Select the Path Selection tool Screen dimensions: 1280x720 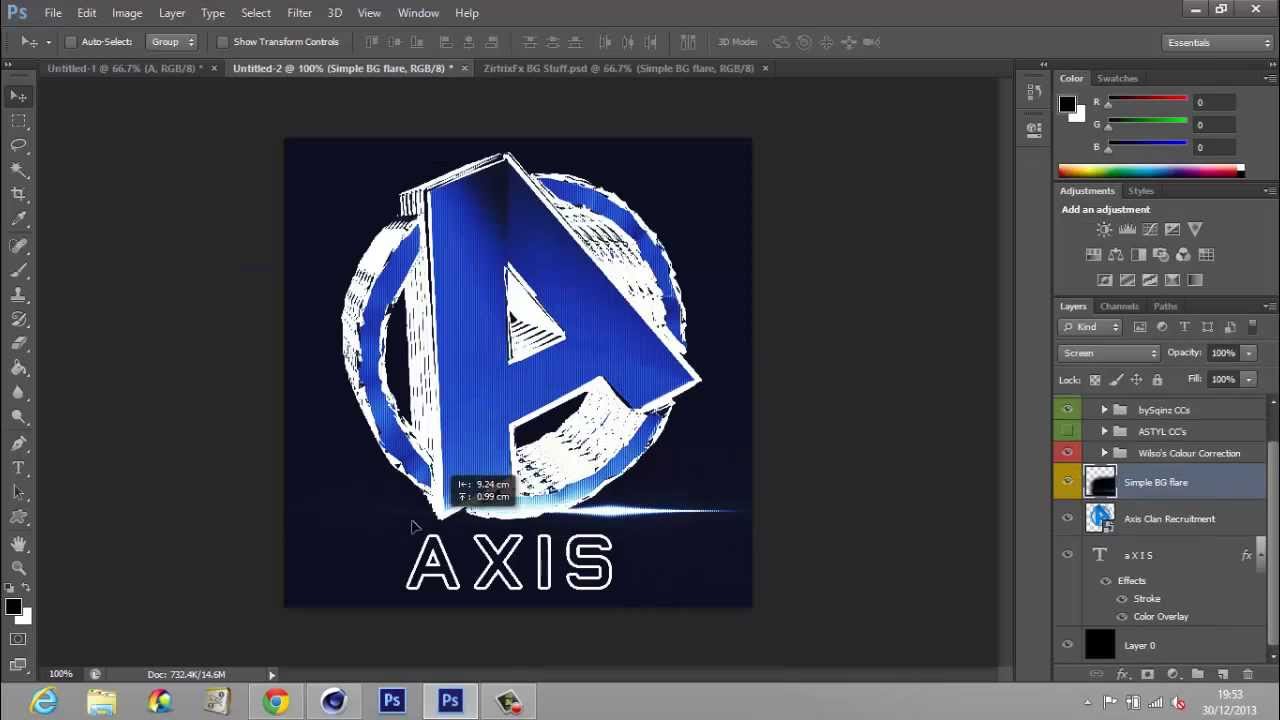(x=19, y=493)
